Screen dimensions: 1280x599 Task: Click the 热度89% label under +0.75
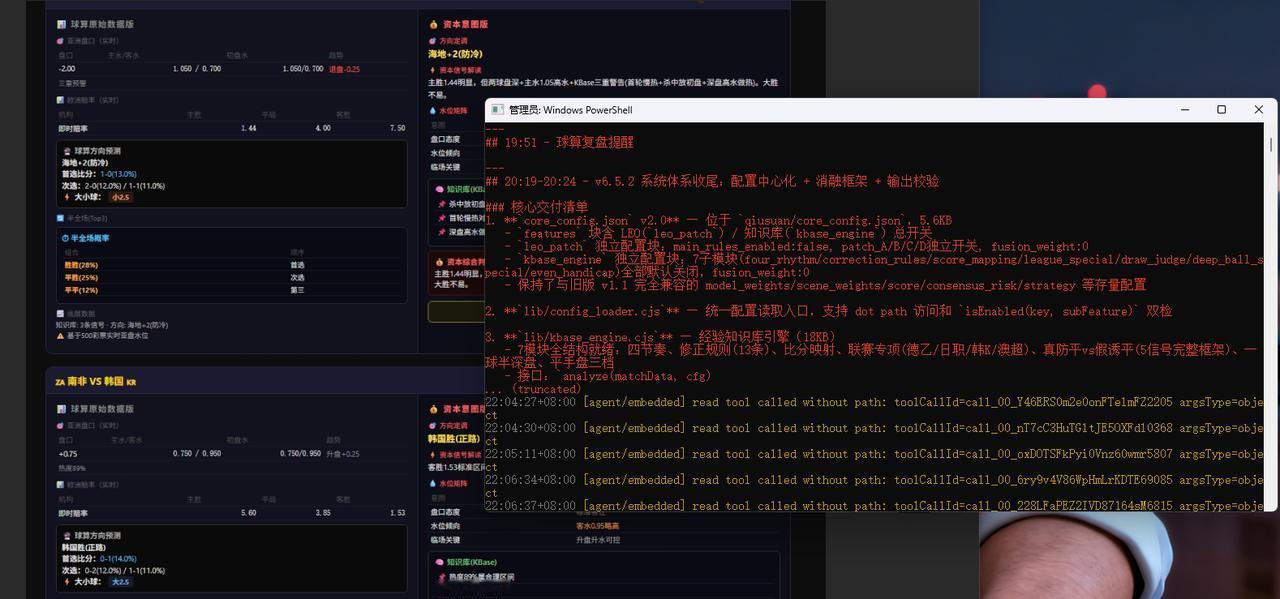(x=71, y=468)
